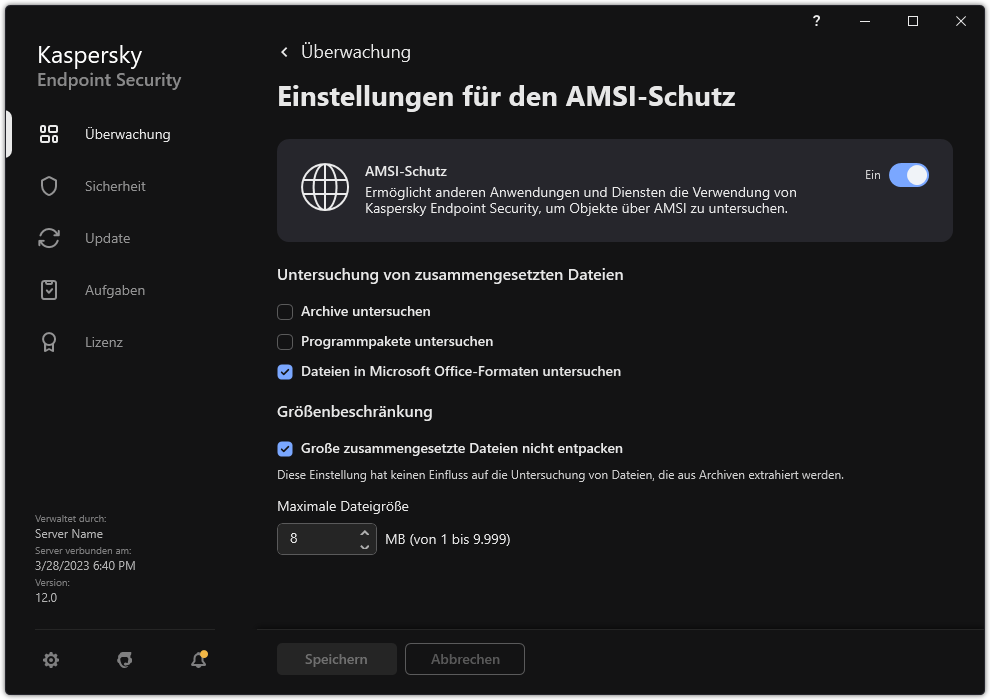Image resolution: width=990 pixels, height=700 pixels.
Task: Open Aufgaben via the clipboard icon
Action: pos(48,290)
